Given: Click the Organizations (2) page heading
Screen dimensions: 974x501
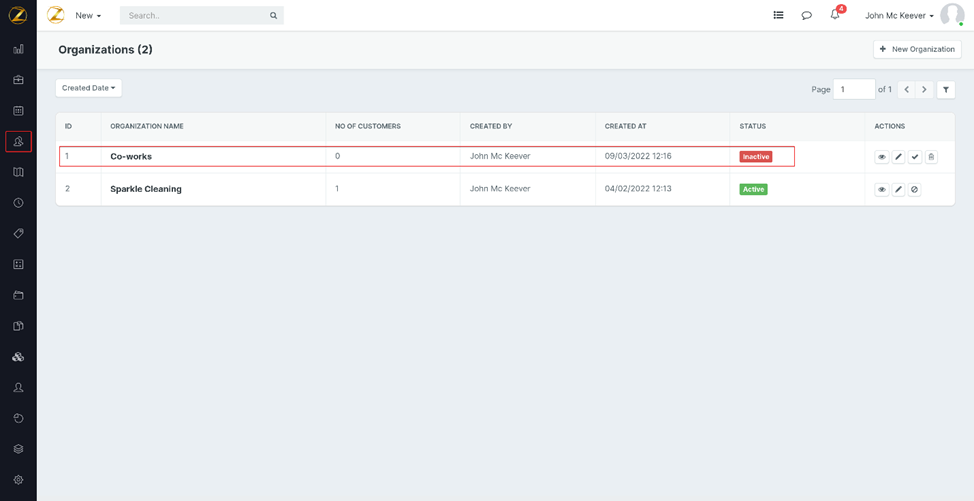Looking at the screenshot, I should 106,50.
